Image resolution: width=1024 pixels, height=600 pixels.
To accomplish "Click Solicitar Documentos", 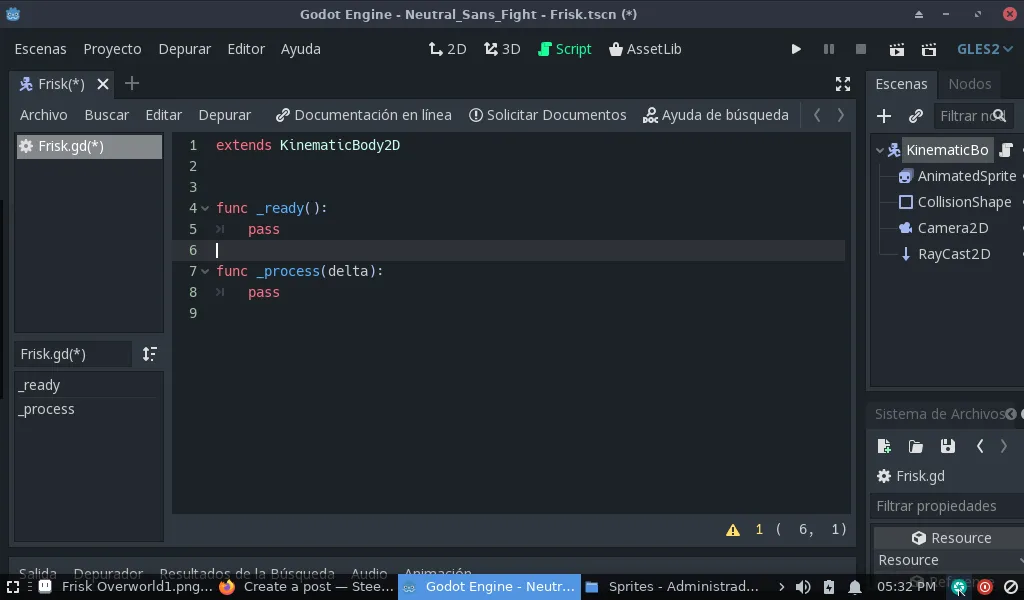I will 547,115.
